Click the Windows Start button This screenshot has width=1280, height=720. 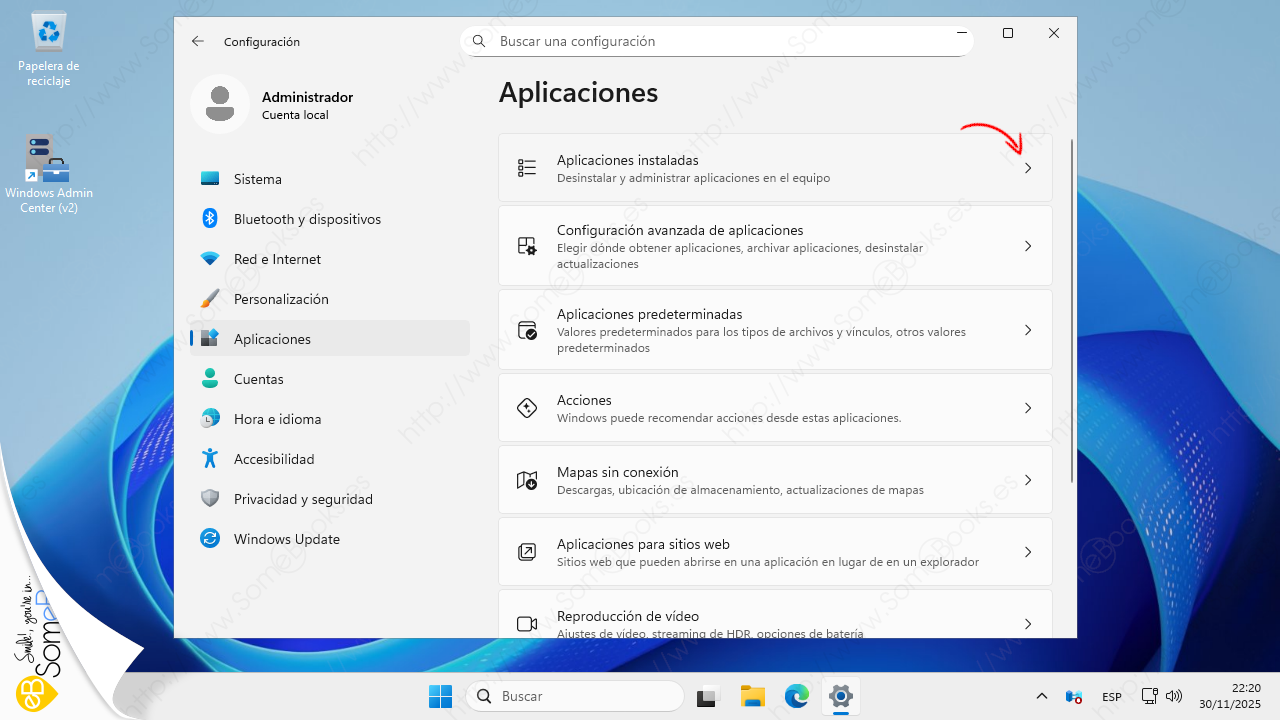(440, 696)
